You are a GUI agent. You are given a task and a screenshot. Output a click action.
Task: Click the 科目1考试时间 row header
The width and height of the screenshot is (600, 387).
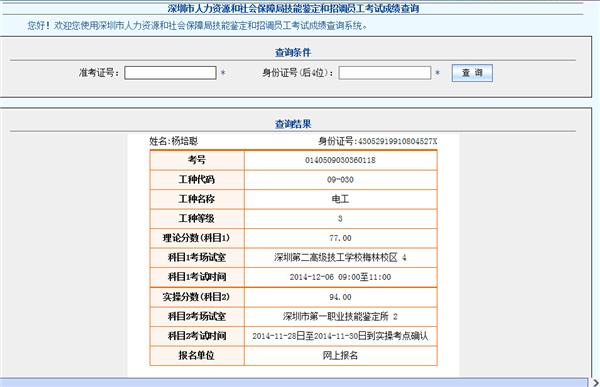point(197,277)
